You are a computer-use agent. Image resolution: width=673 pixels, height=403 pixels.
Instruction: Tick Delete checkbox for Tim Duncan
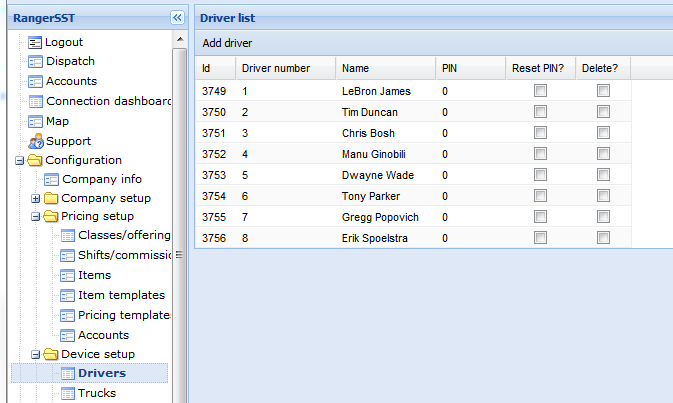point(603,112)
